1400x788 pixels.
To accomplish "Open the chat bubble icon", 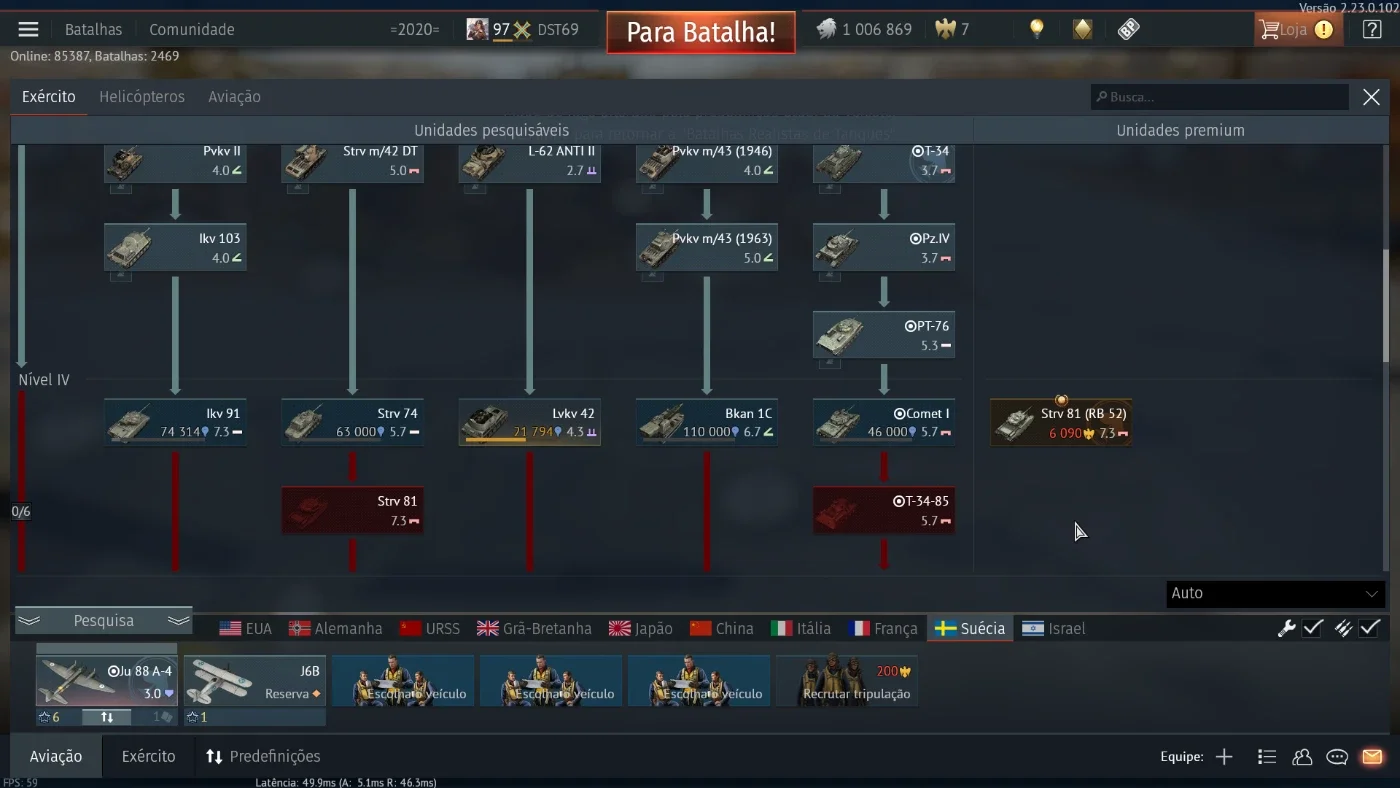I will point(1337,757).
